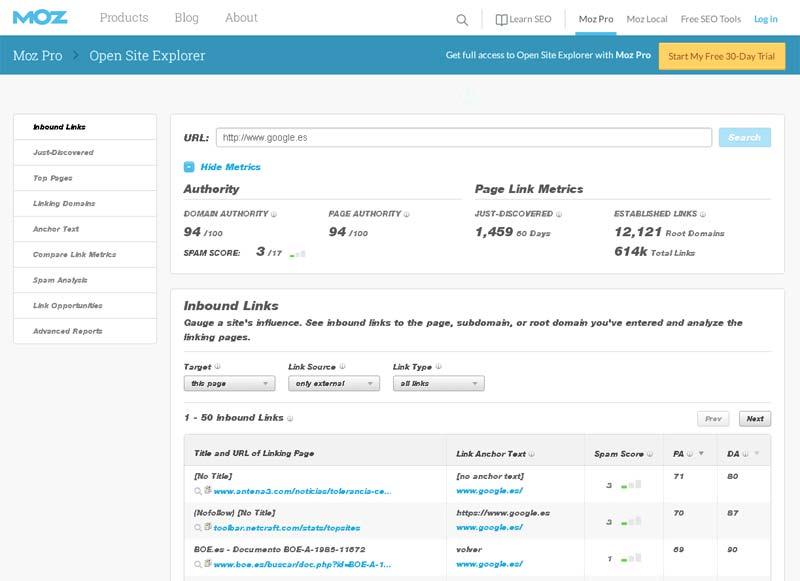Click info icon next to Just-Discovered
The width and height of the screenshot is (800, 581).
pyautogui.click(x=559, y=214)
